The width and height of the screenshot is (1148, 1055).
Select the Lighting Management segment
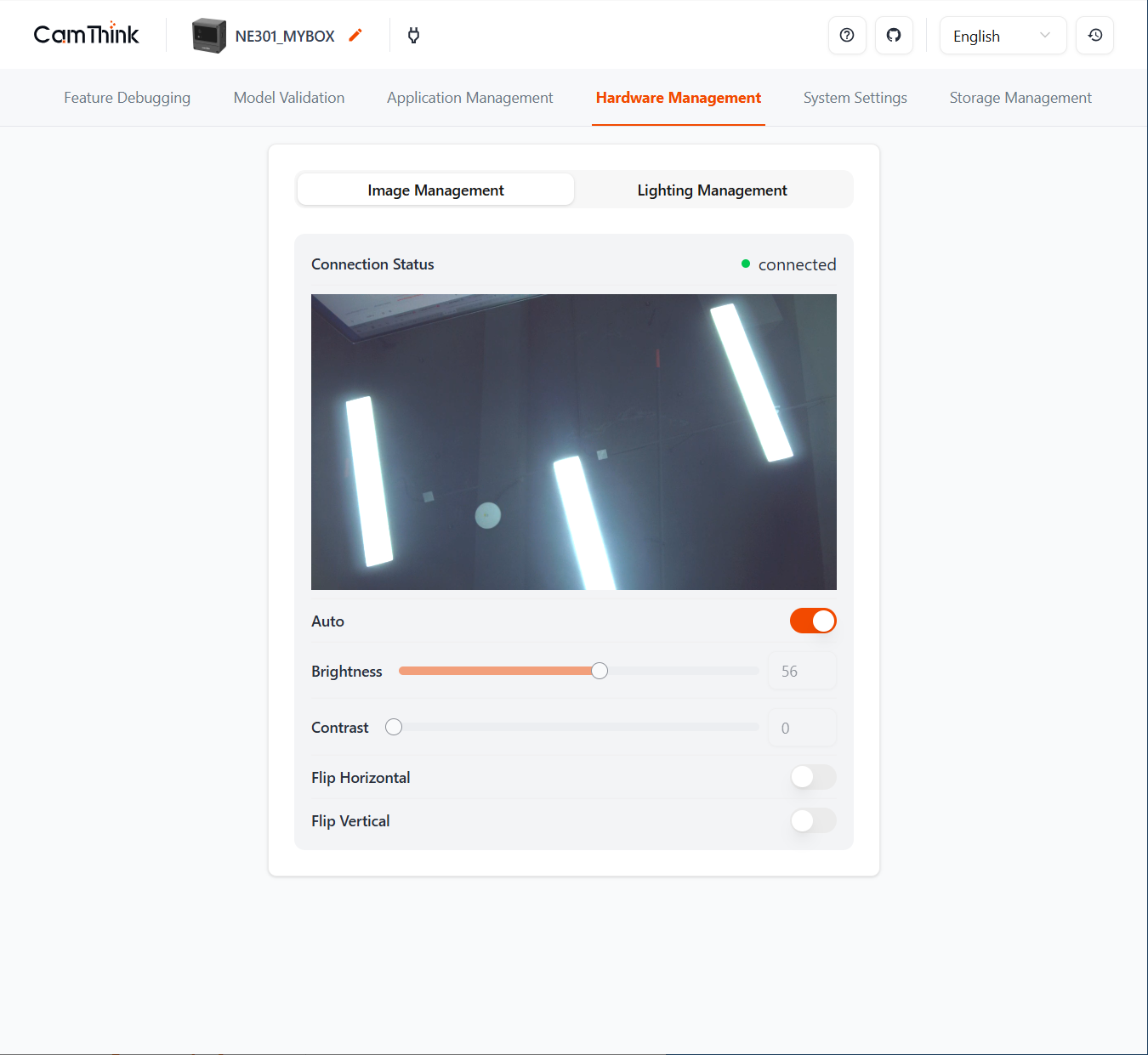click(712, 190)
